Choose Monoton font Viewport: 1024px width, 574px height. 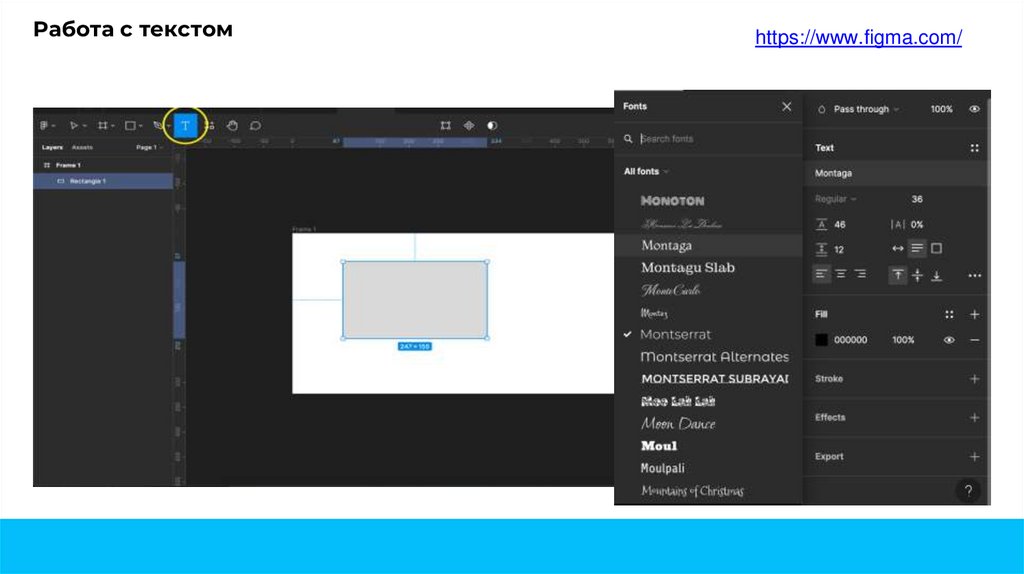coord(672,201)
